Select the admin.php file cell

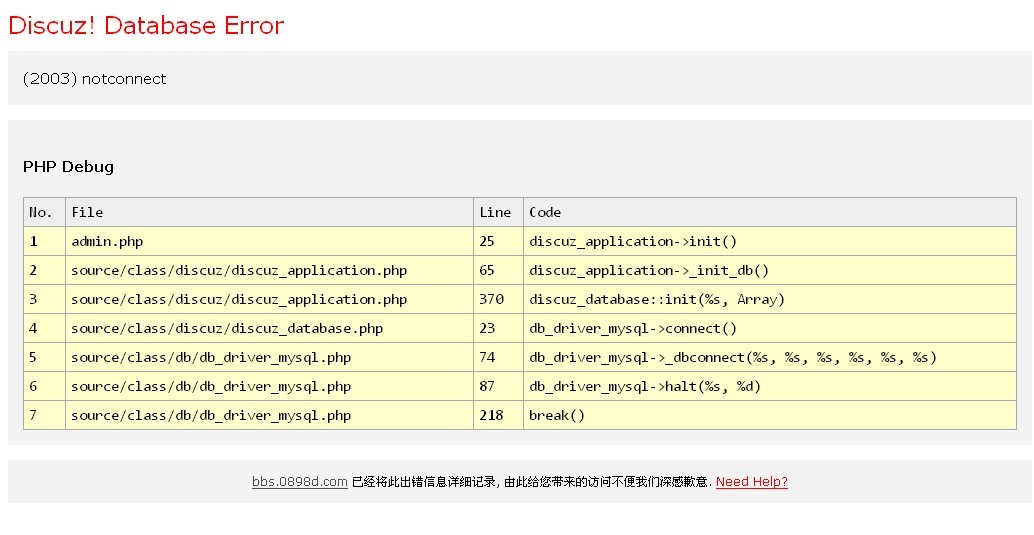click(x=269, y=241)
